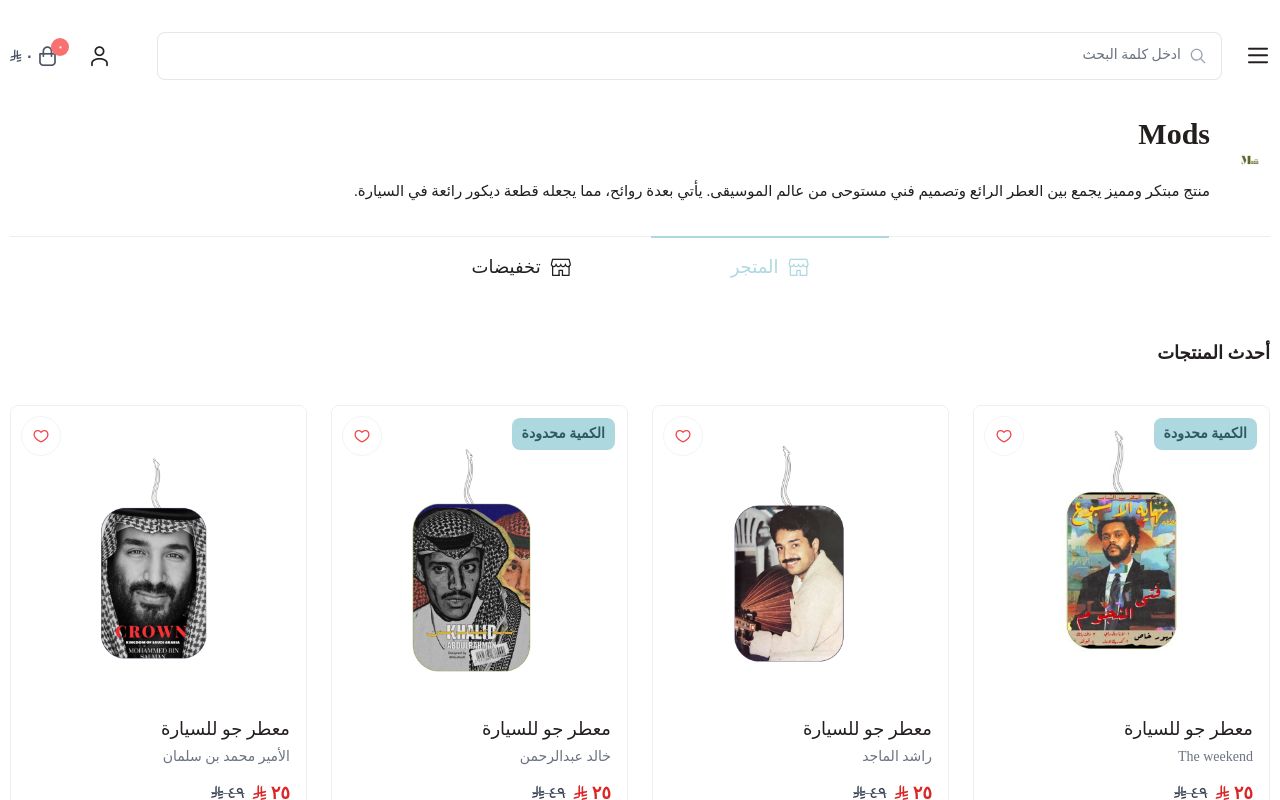1280x800 pixels.
Task: Switch to the المتجر tab
Action: (x=769, y=267)
